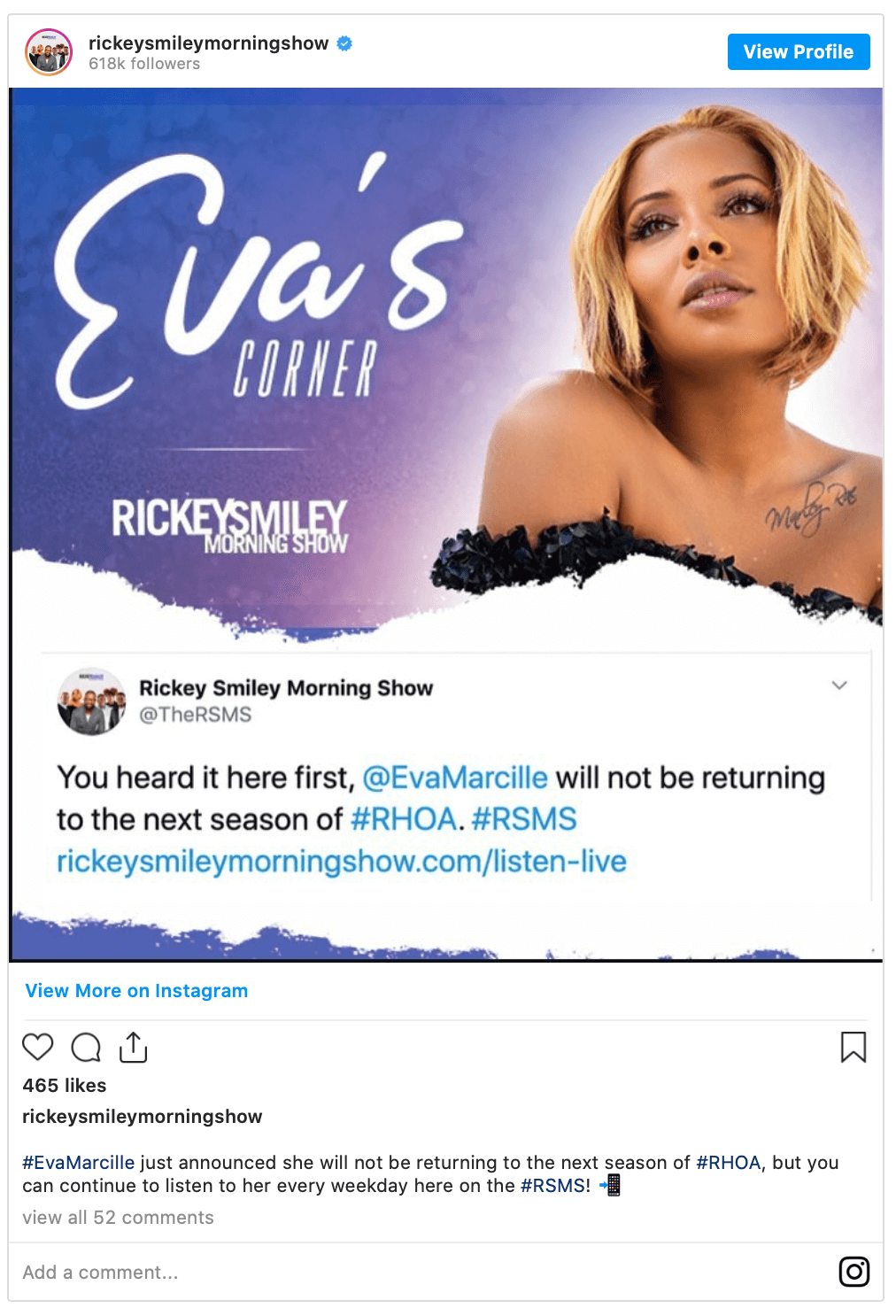The image size is (896, 1316).
Task: Click rickeysmileymorningshow name above caption
Action: click(x=143, y=1116)
